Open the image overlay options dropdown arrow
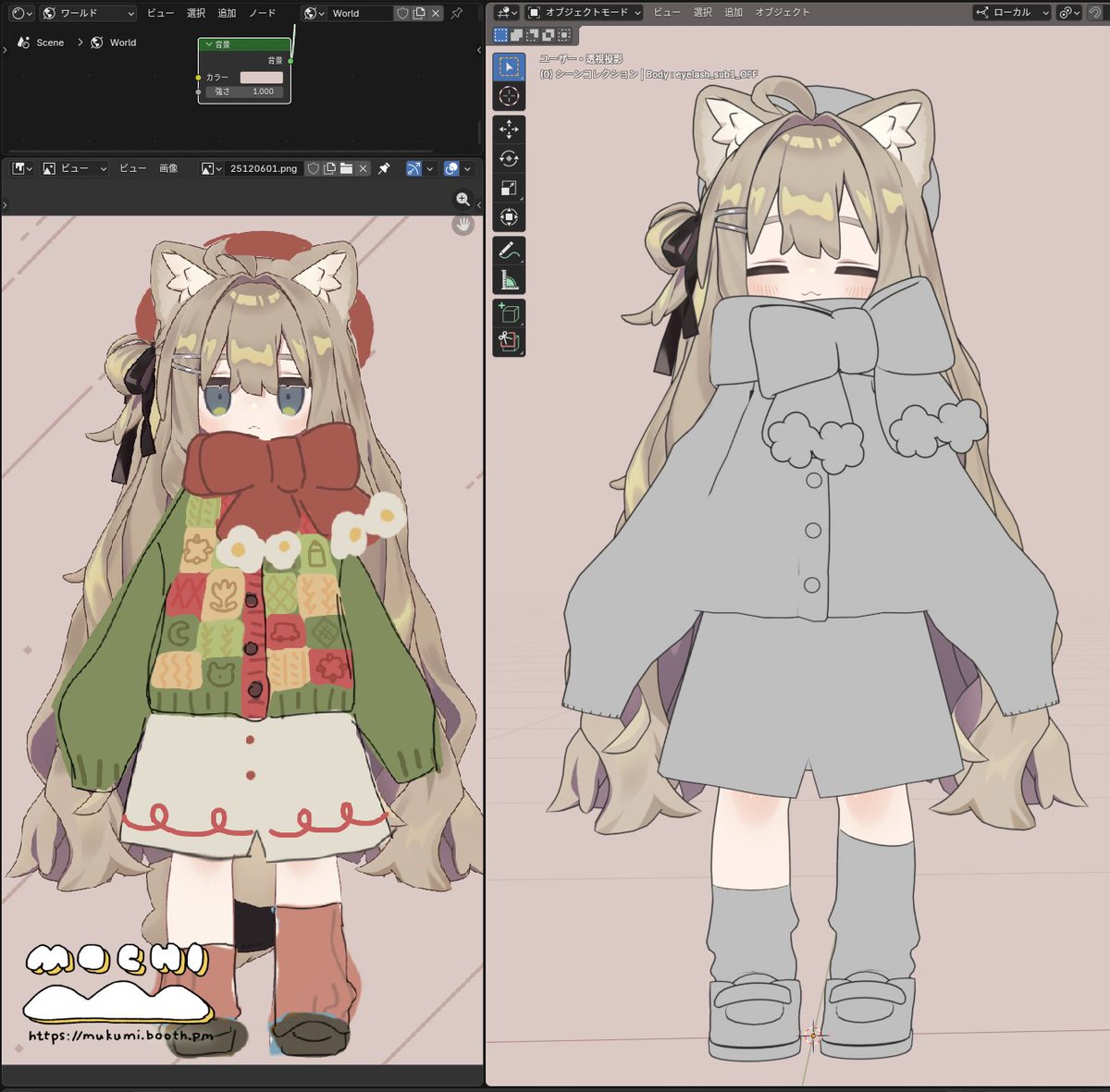1110x1092 pixels. click(x=467, y=168)
